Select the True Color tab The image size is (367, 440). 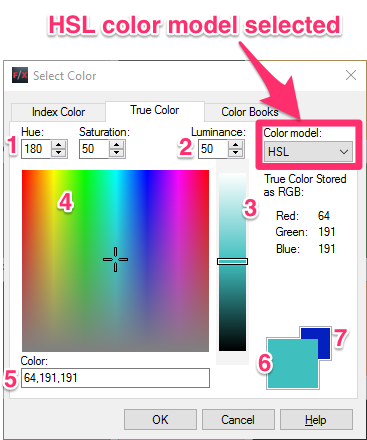point(155,110)
